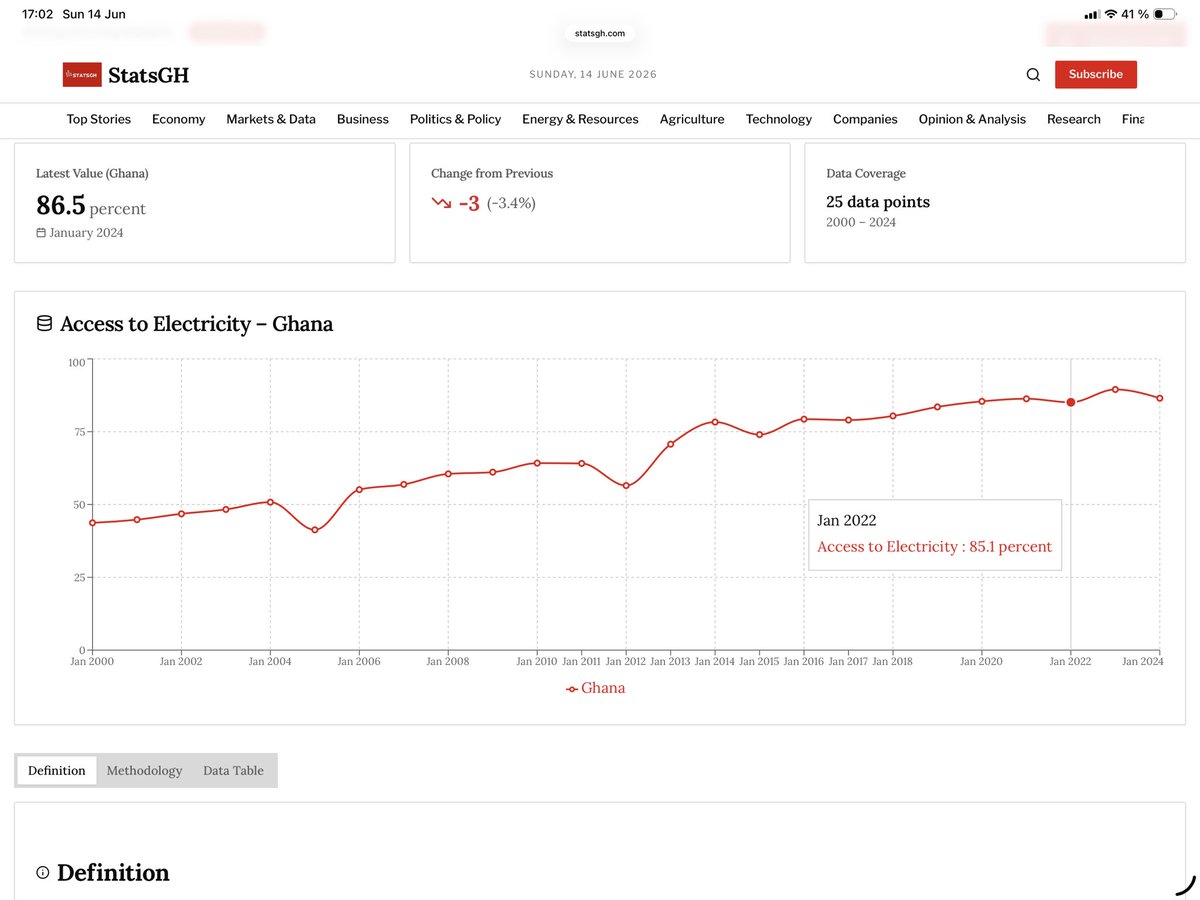Go to Top Stories section

99,119
